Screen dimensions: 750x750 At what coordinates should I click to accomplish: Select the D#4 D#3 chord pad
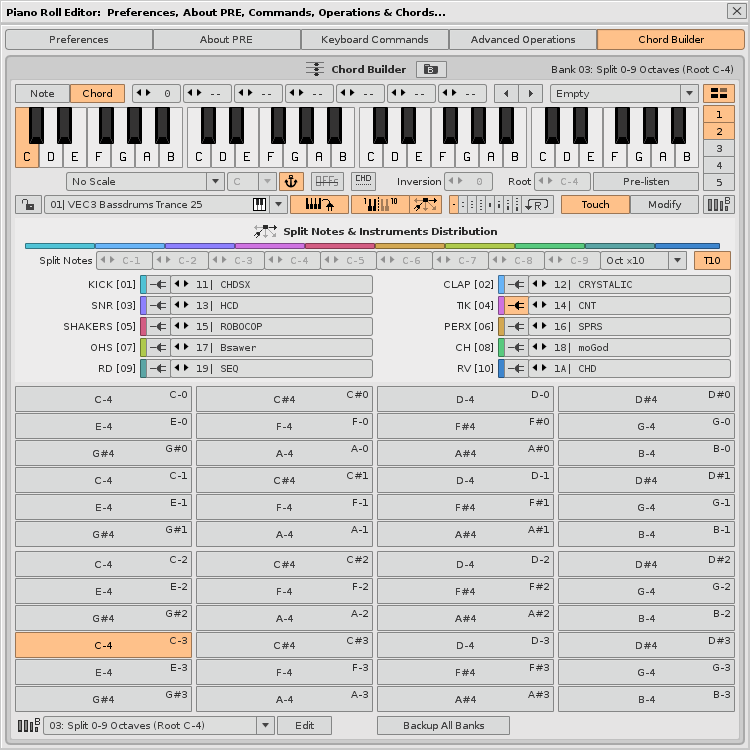point(645,645)
